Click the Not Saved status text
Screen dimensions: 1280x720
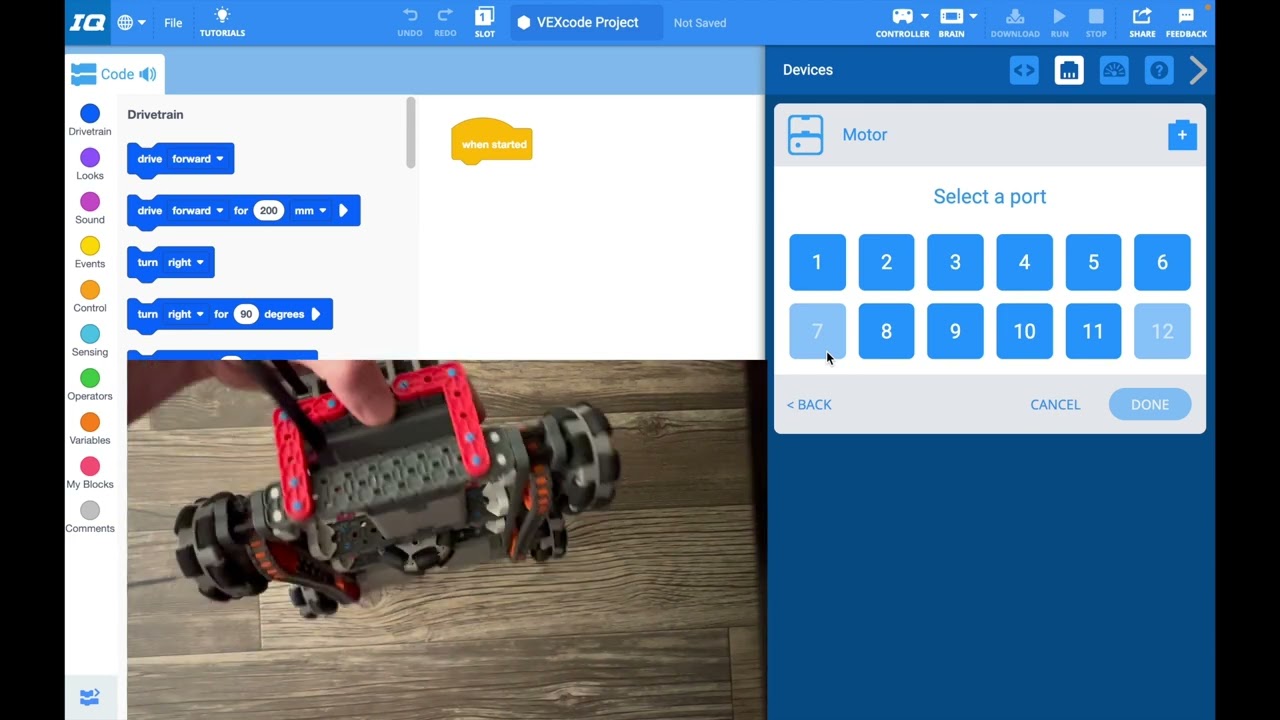[x=700, y=22]
